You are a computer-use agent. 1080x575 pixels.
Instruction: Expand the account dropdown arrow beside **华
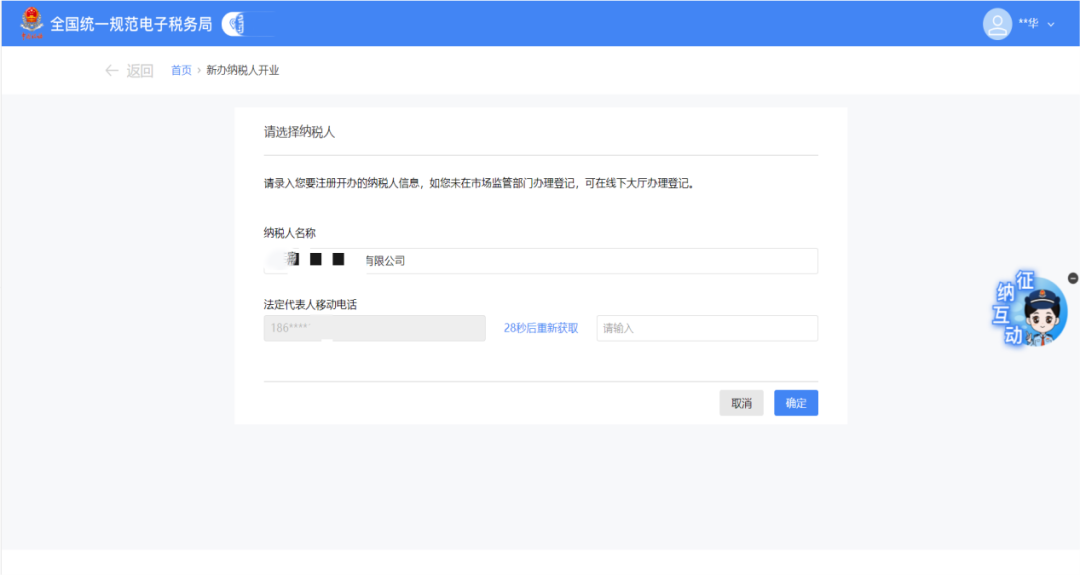click(1051, 25)
